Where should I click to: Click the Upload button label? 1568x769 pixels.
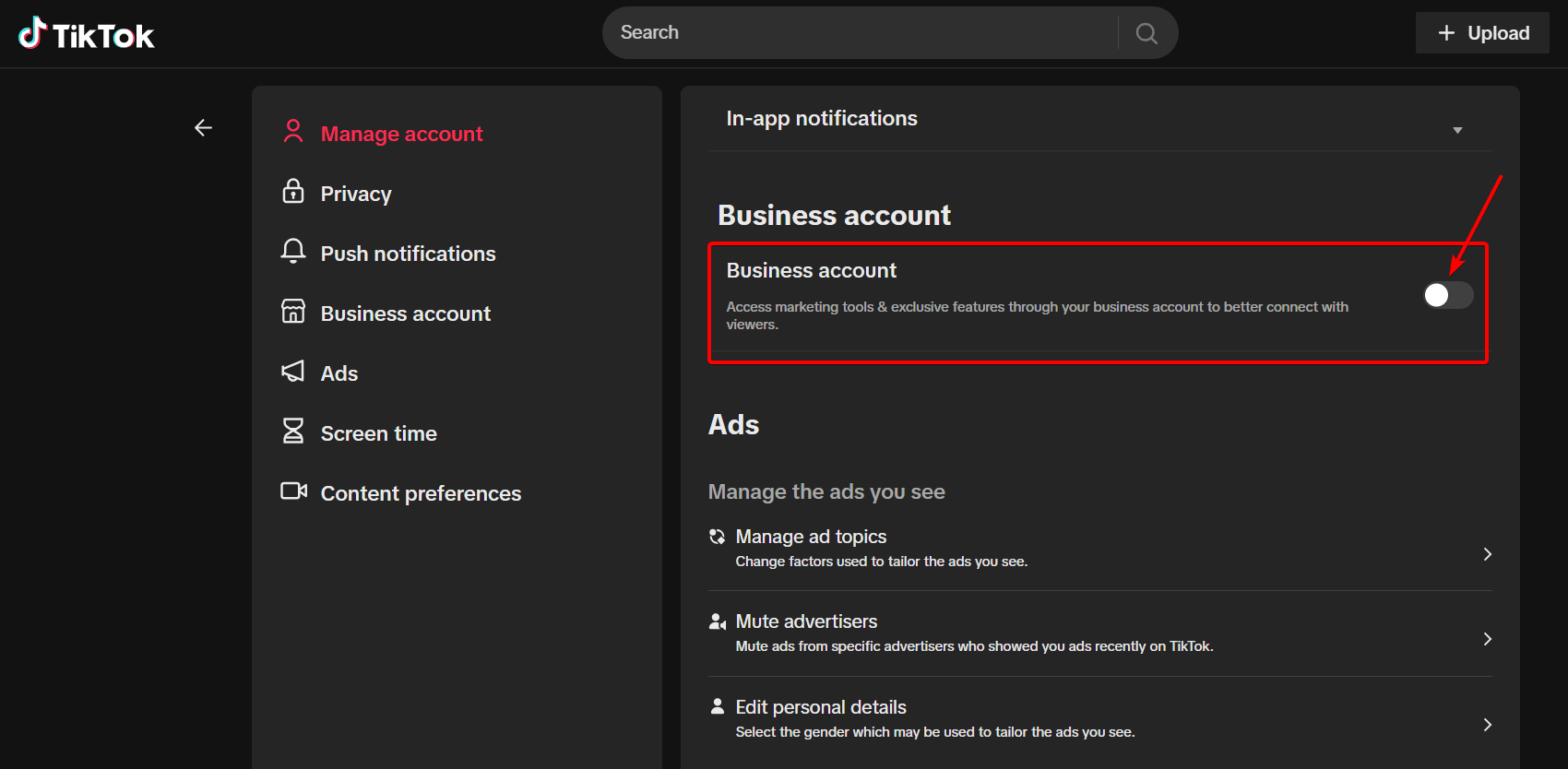(1498, 33)
